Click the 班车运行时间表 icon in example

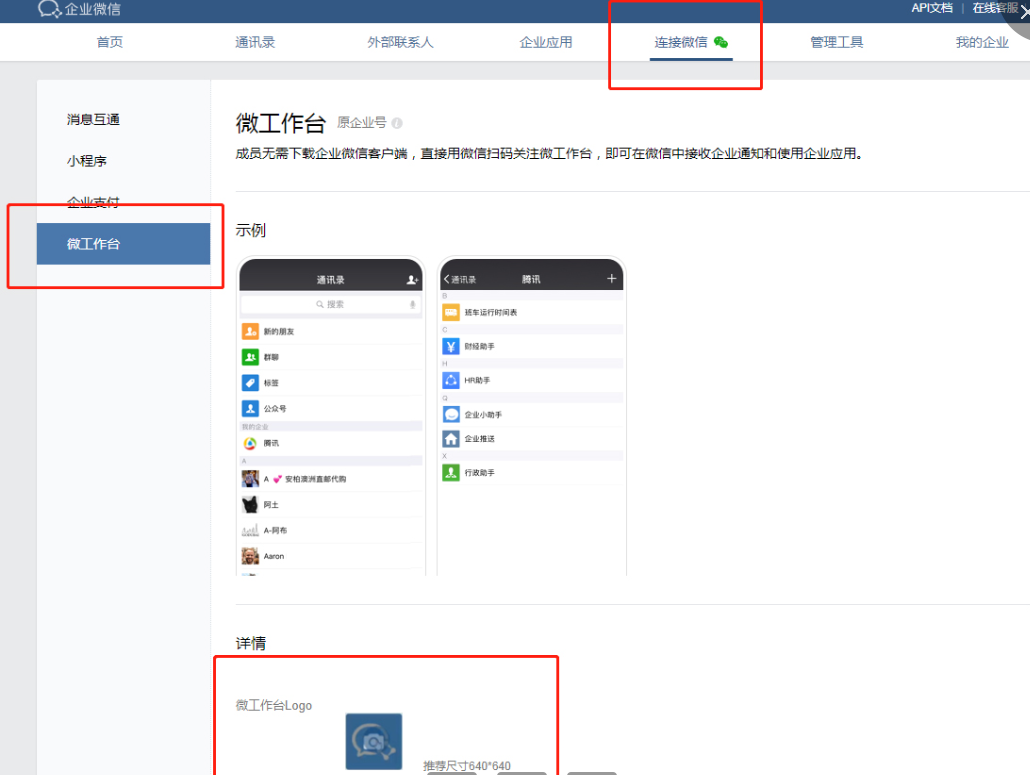tap(451, 313)
